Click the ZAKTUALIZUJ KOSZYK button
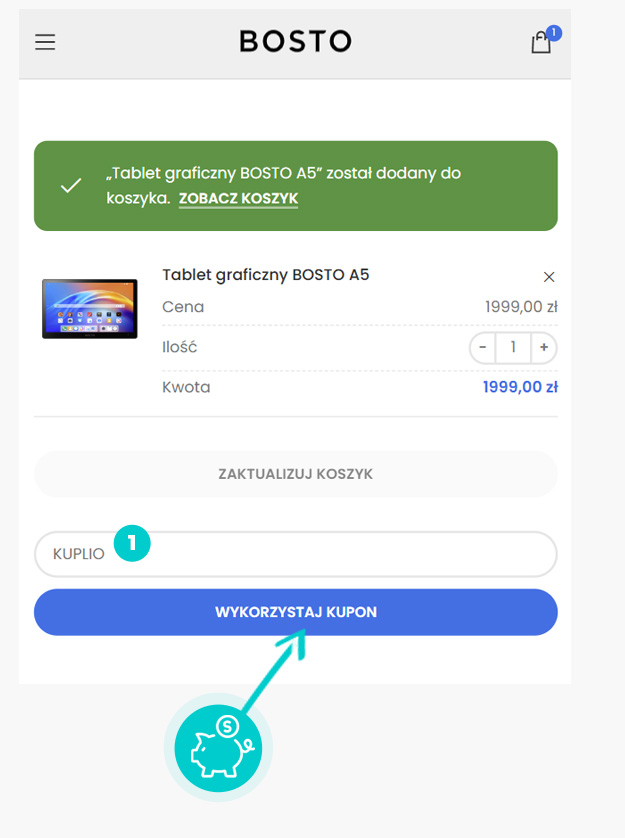Image resolution: width=625 pixels, height=838 pixels. pos(296,474)
